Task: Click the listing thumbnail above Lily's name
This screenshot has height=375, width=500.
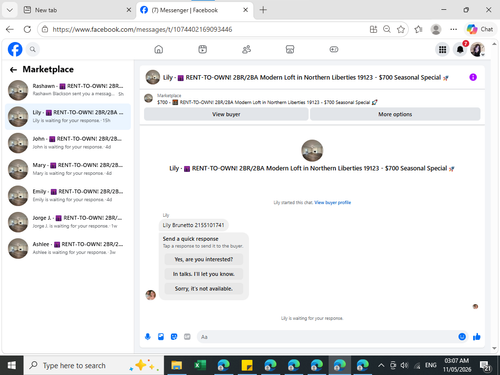Action: point(312,150)
